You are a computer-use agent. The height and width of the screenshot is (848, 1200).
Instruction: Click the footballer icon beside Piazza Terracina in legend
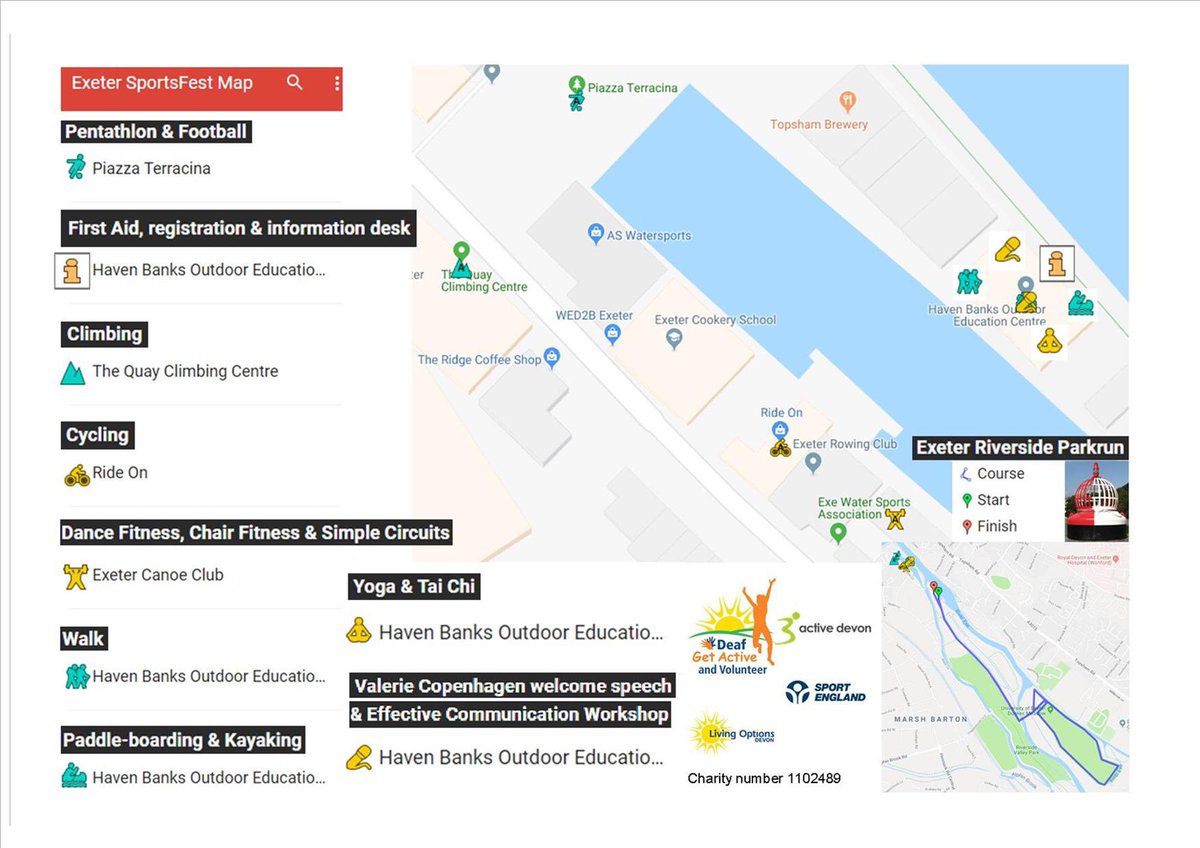[x=75, y=167]
